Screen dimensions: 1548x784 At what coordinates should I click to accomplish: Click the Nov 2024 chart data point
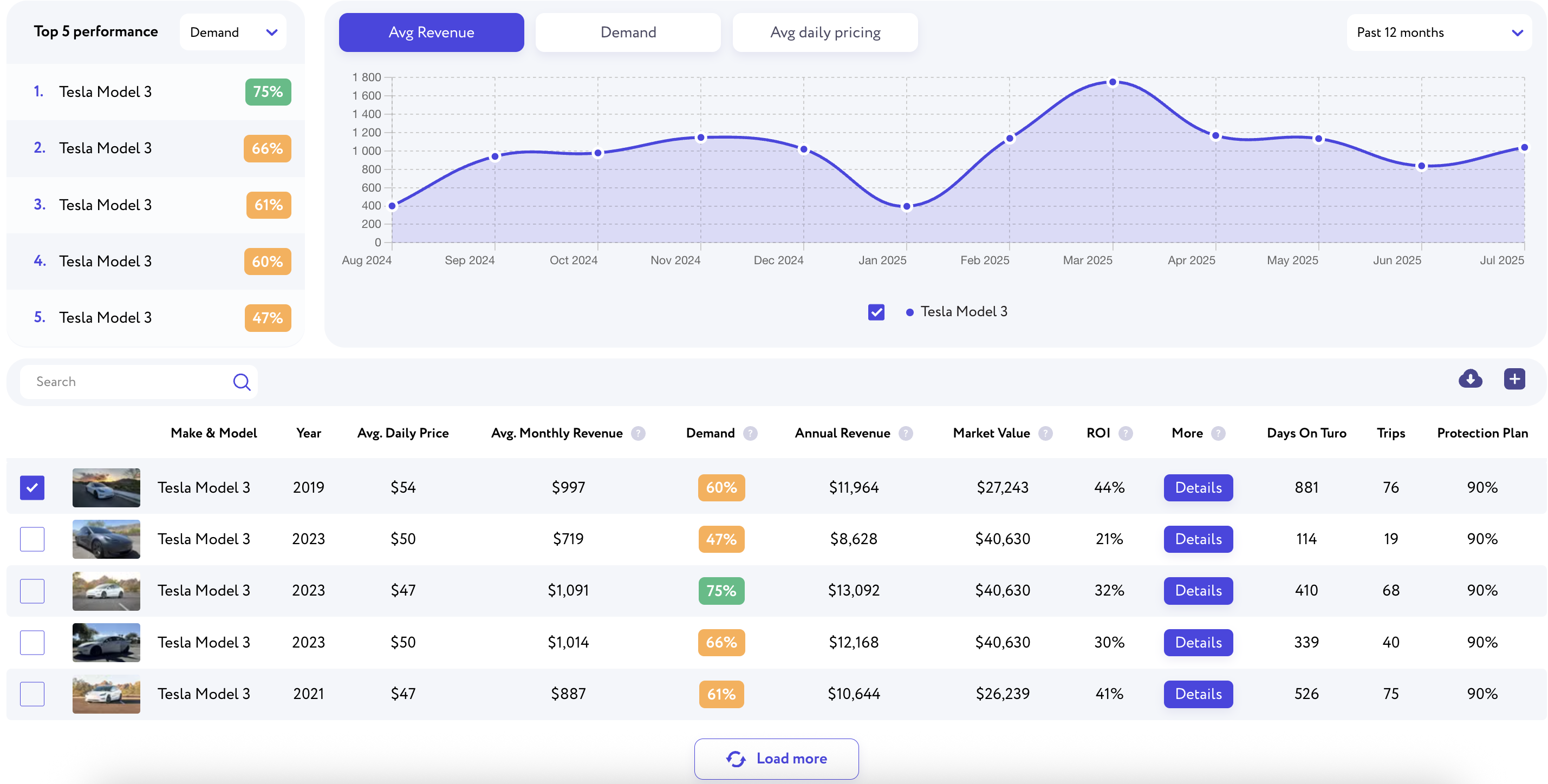pyautogui.click(x=701, y=138)
